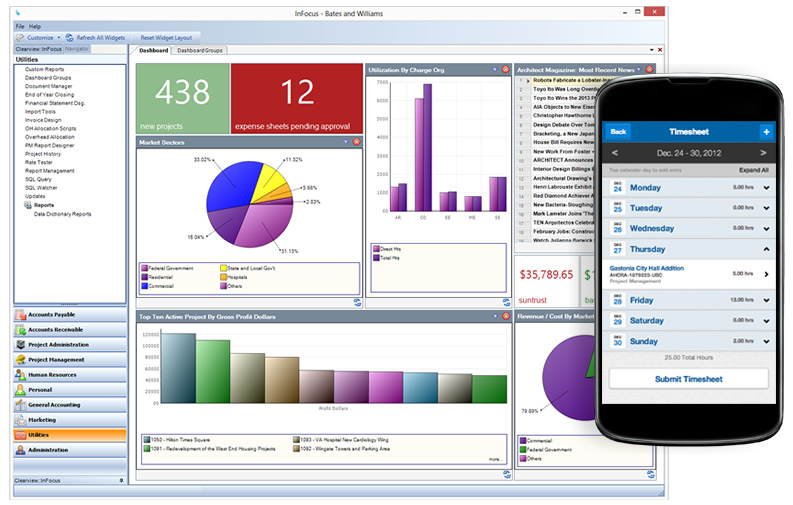Go to next week in phone Timesheet
The height and width of the screenshot is (505, 793).
coord(763,153)
